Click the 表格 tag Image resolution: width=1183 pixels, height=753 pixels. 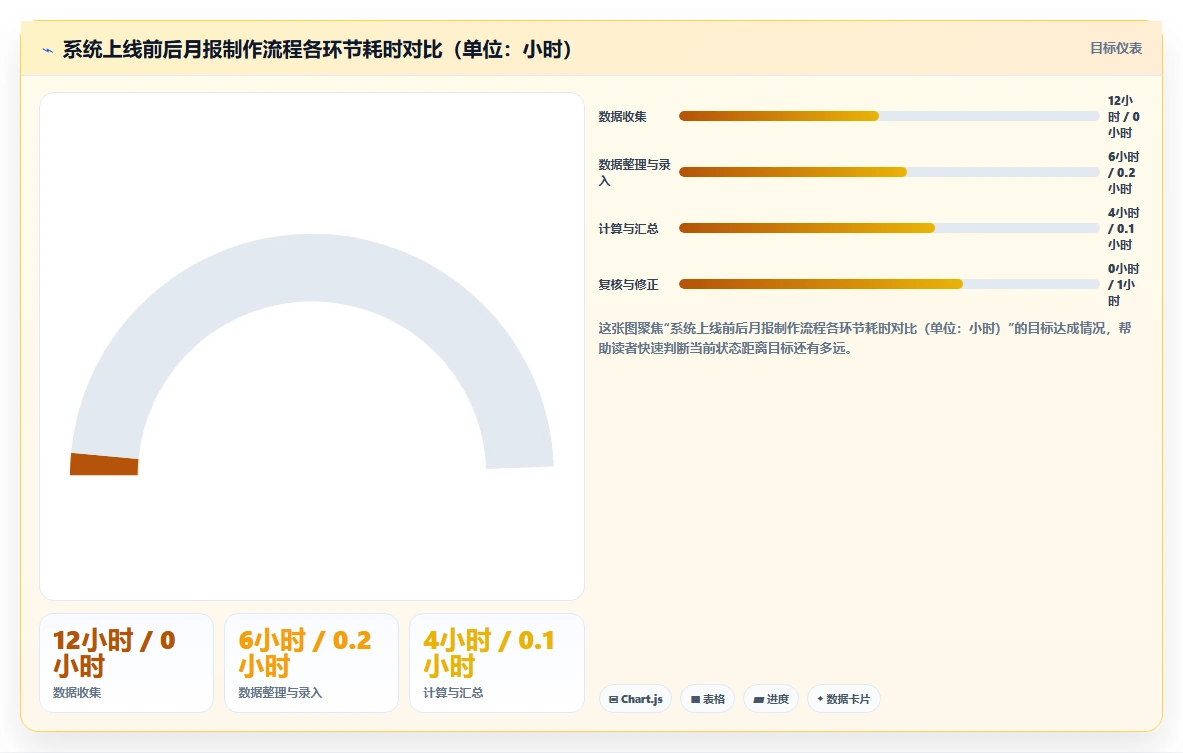pos(708,699)
